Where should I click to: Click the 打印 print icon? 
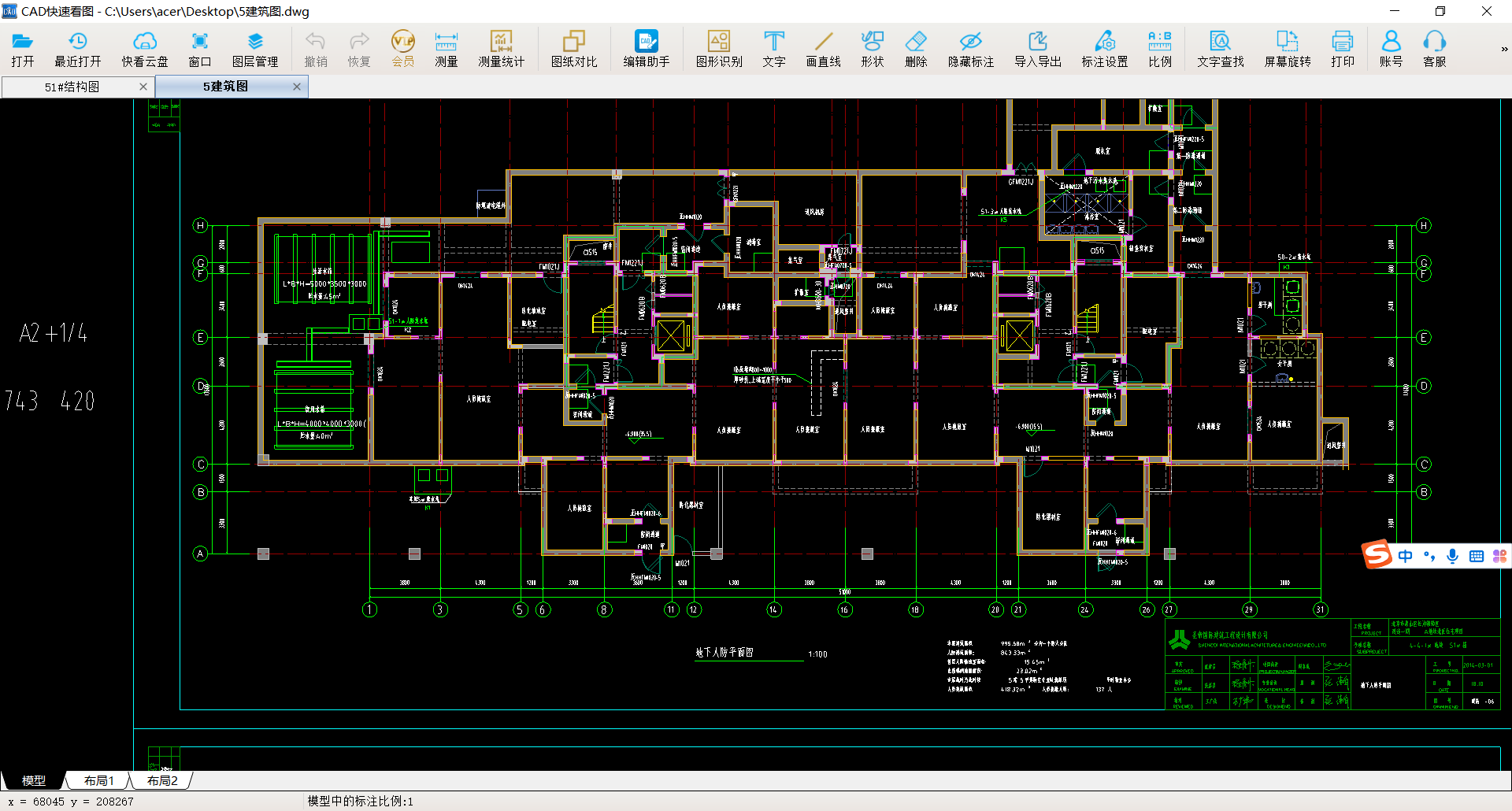click(x=1343, y=50)
